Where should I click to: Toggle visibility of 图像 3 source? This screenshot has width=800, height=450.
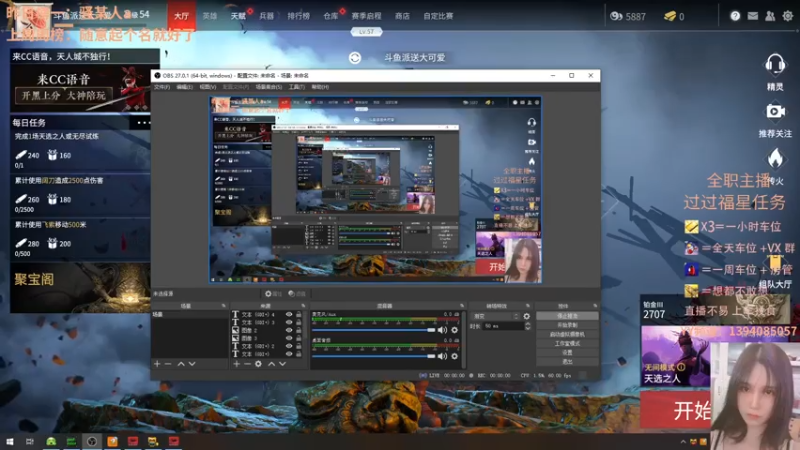click(289, 338)
